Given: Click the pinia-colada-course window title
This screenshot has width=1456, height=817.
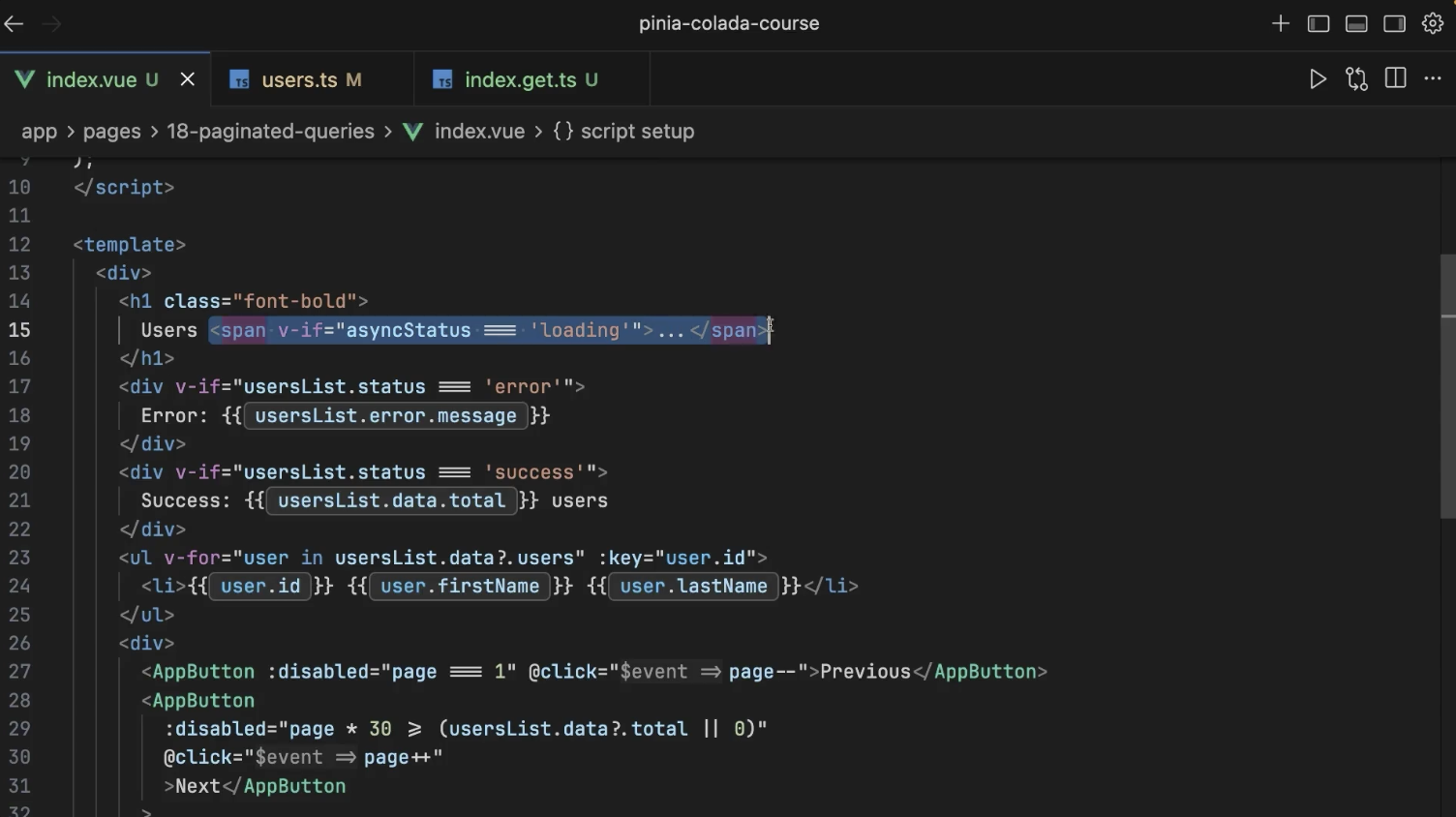Looking at the screenshot, I should (x=729, y=24).
